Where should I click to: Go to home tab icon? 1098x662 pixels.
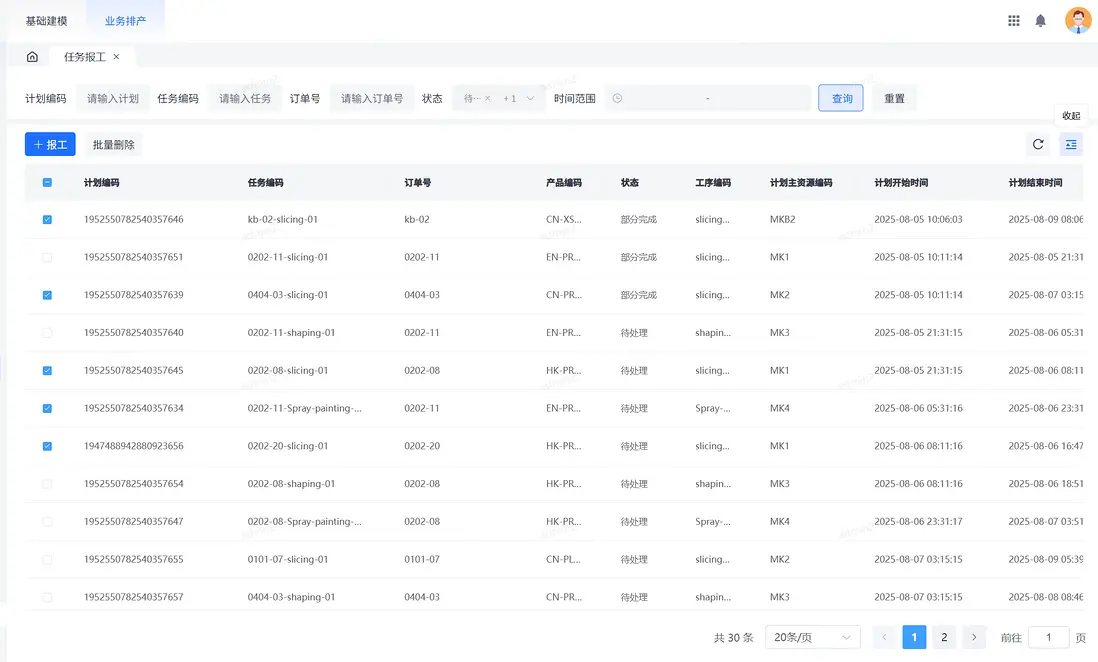(32, 57)
